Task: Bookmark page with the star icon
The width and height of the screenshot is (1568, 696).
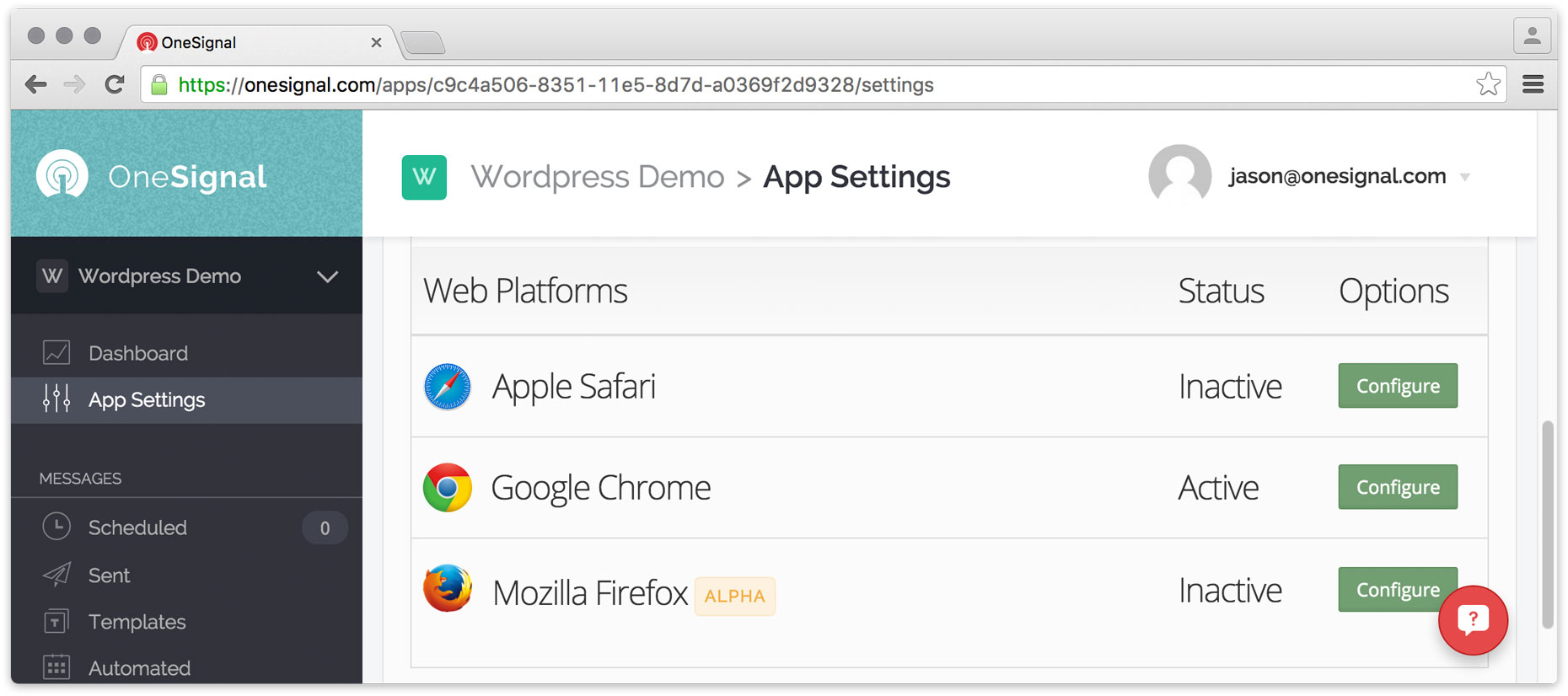Action: (x=1488, y=84)
